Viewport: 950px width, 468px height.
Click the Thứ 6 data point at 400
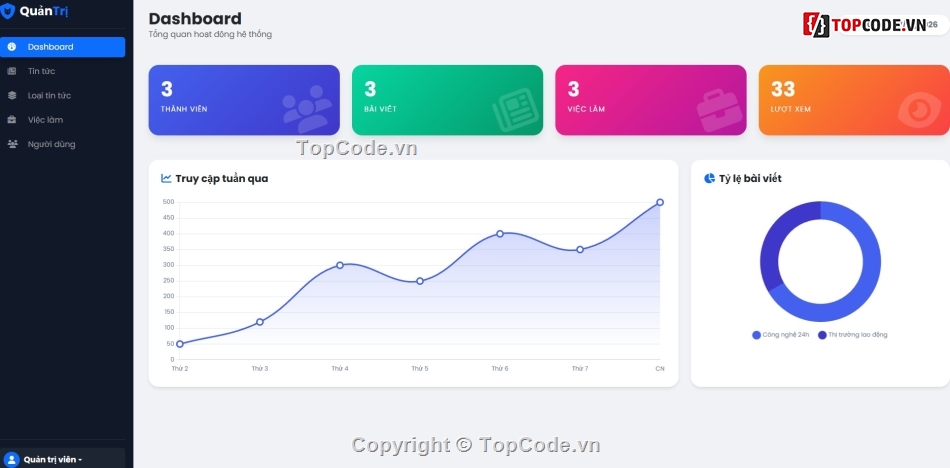(x=500, y=233)
